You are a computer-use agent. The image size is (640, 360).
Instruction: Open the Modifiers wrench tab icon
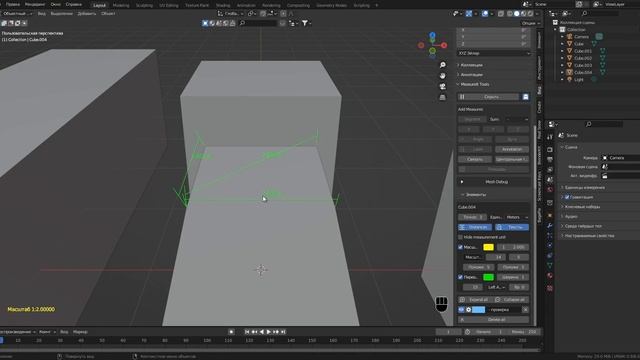pyautogui.click(x=550, y=225)
